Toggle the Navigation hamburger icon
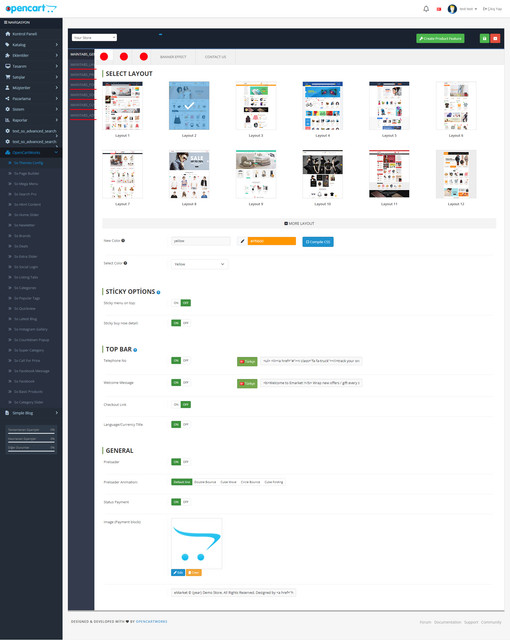 [6, 22]
